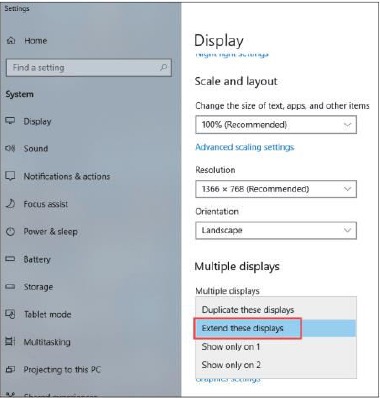The height and width of the screenshot is (398, 380).
Task: Click the Focus assist moon icon
Action: (x=10, y=204)
